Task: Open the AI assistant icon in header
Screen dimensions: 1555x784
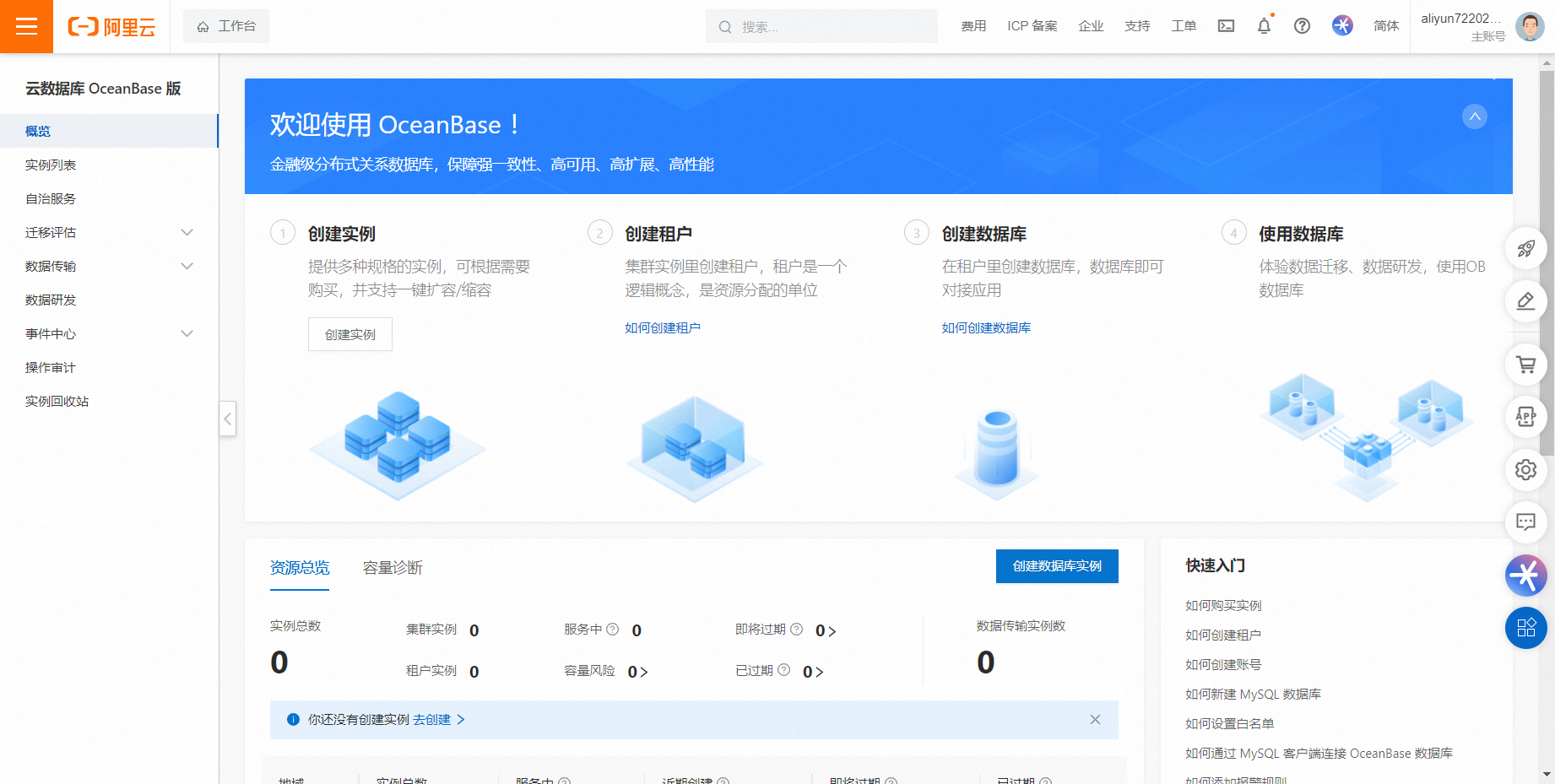Action: coord(1342,25)
